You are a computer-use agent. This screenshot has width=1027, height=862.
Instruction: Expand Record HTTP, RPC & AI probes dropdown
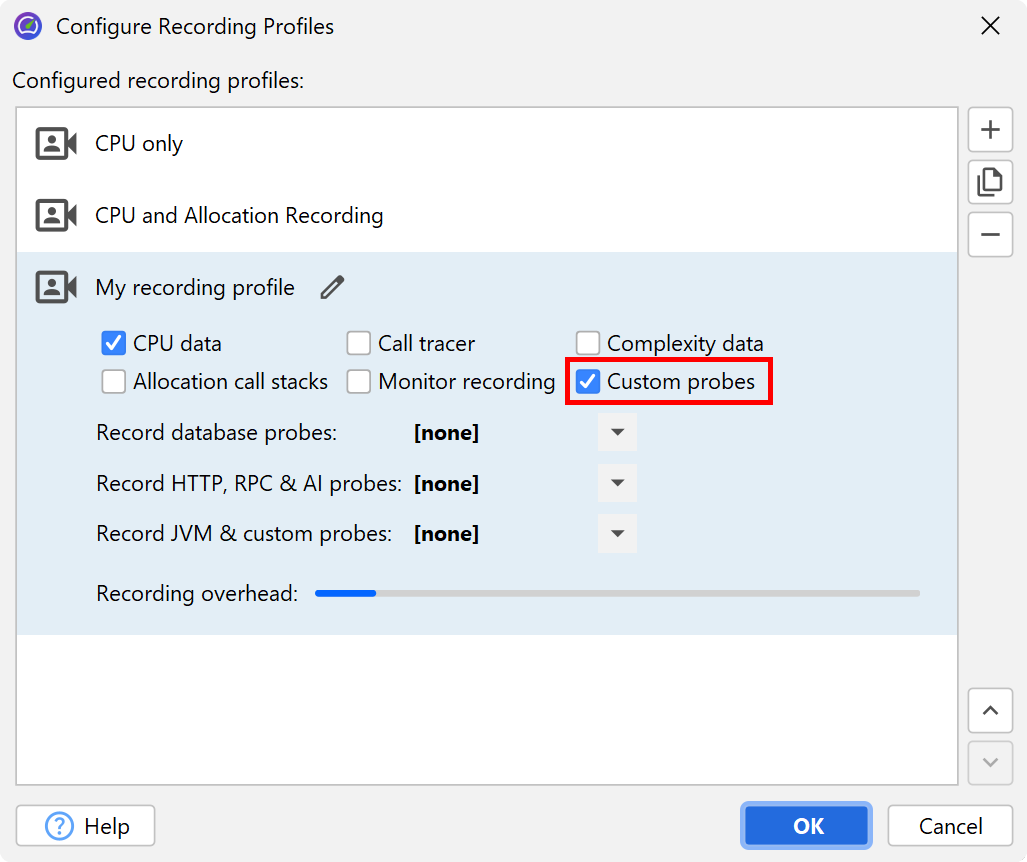[617, 484]
